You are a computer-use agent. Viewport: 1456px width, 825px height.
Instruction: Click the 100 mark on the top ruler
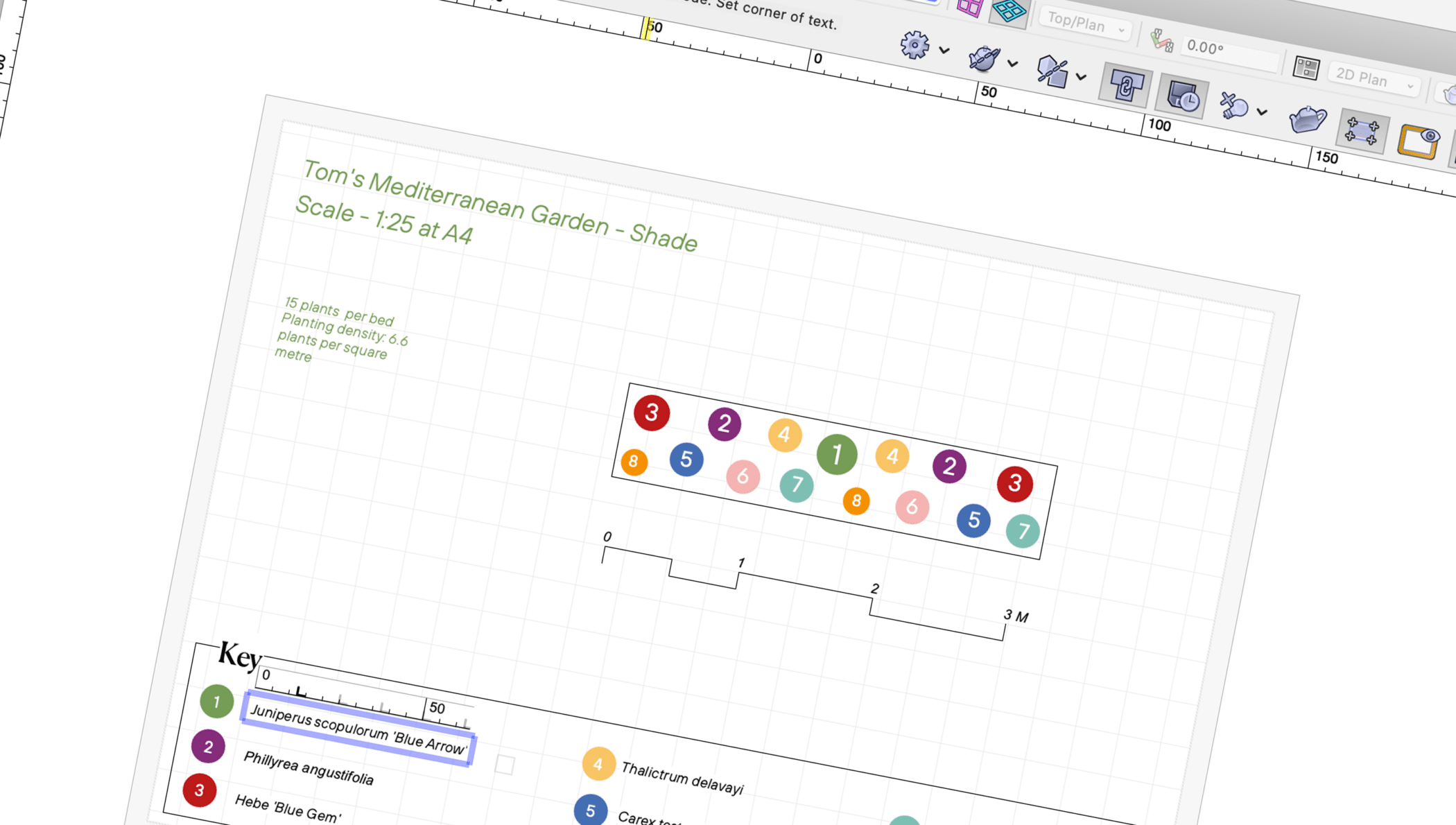coord(1160,125)
